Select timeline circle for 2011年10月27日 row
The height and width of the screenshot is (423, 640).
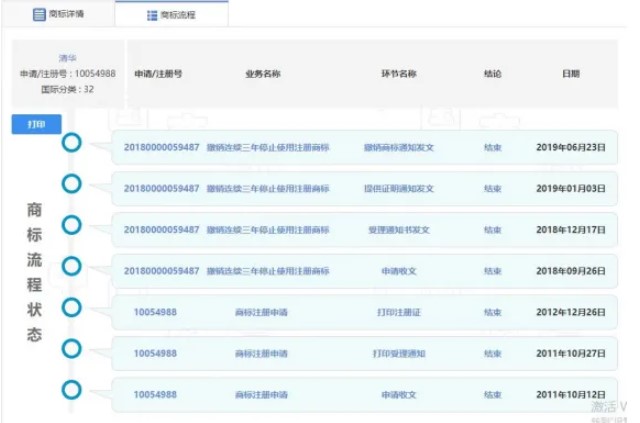71,349
